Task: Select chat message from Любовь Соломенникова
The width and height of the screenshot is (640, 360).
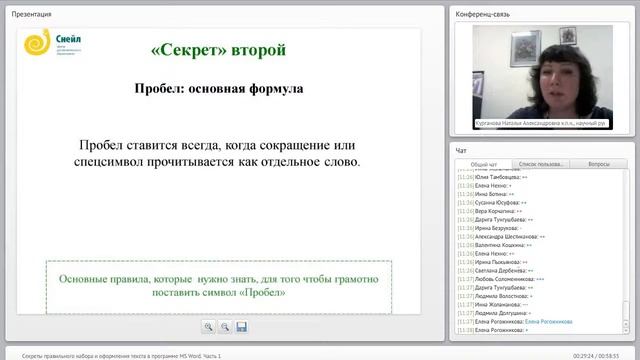Action: coord(501,279)
